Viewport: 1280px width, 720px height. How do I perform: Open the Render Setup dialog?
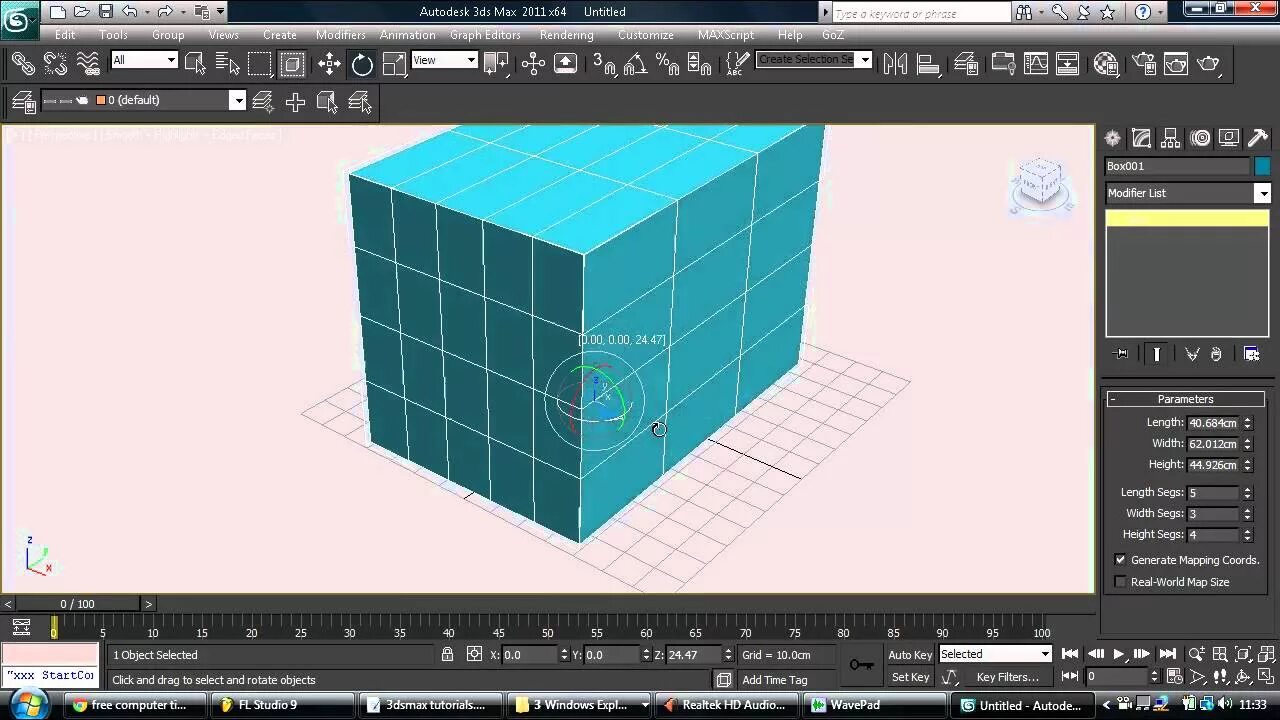click(1143, 64)
